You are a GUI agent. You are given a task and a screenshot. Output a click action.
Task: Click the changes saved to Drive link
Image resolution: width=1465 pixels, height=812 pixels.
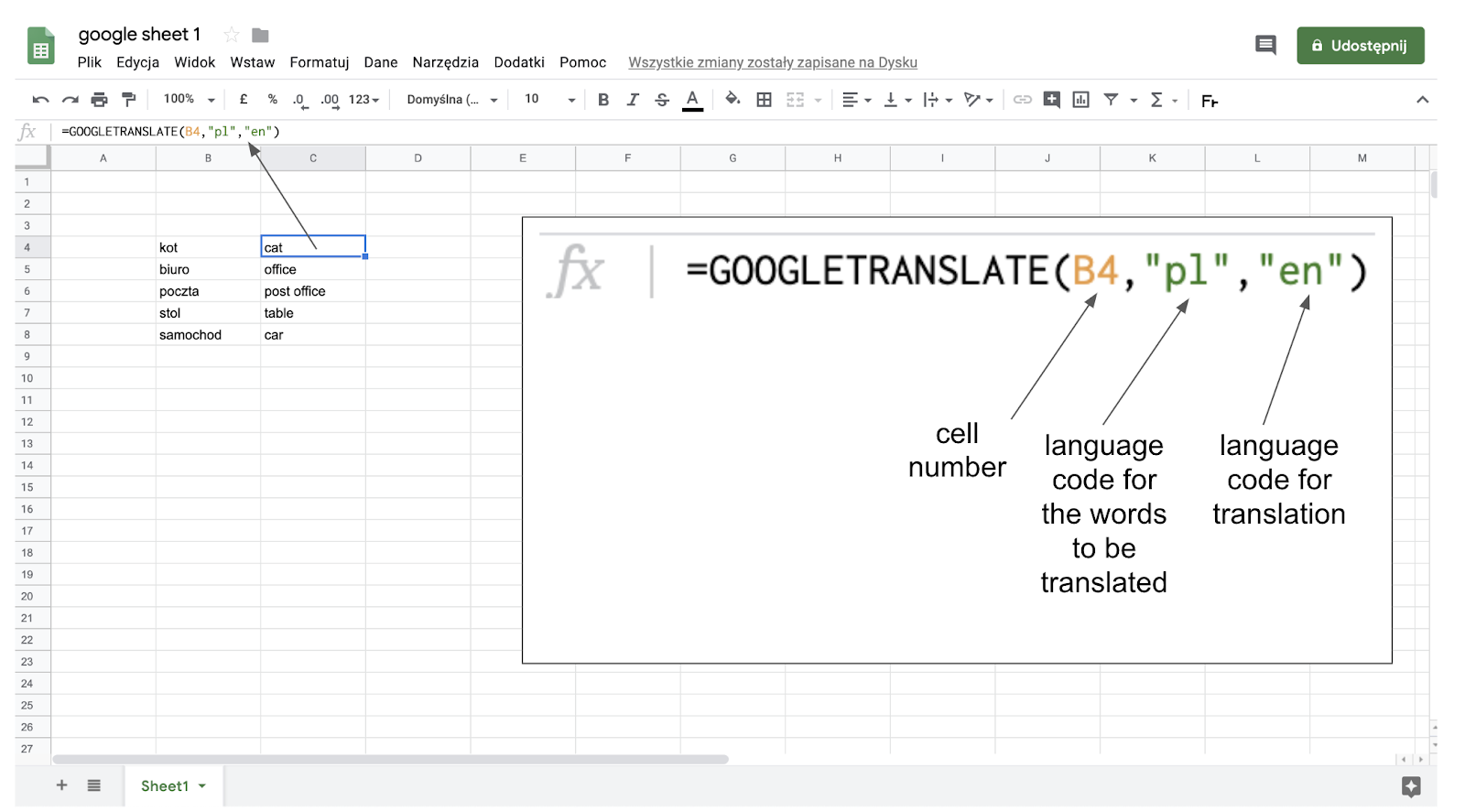772,62
